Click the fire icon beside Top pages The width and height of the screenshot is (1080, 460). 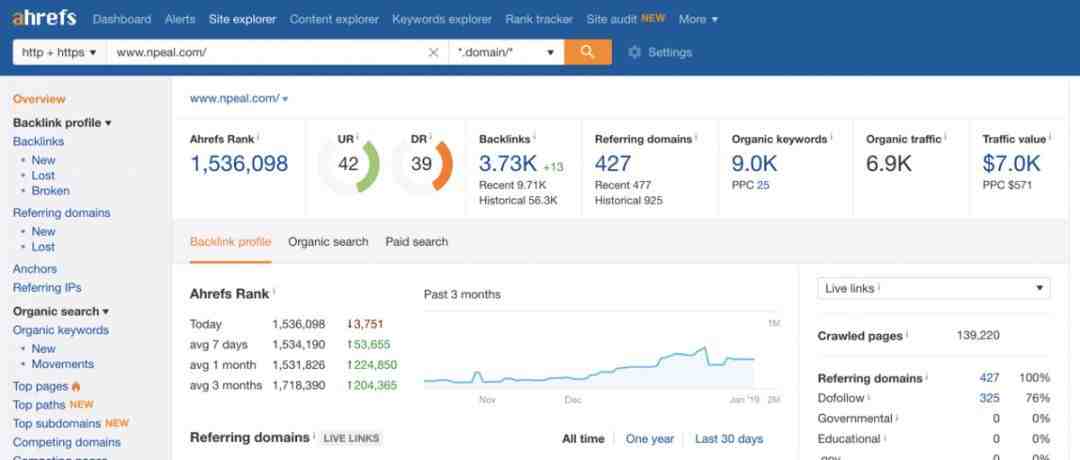76,386
